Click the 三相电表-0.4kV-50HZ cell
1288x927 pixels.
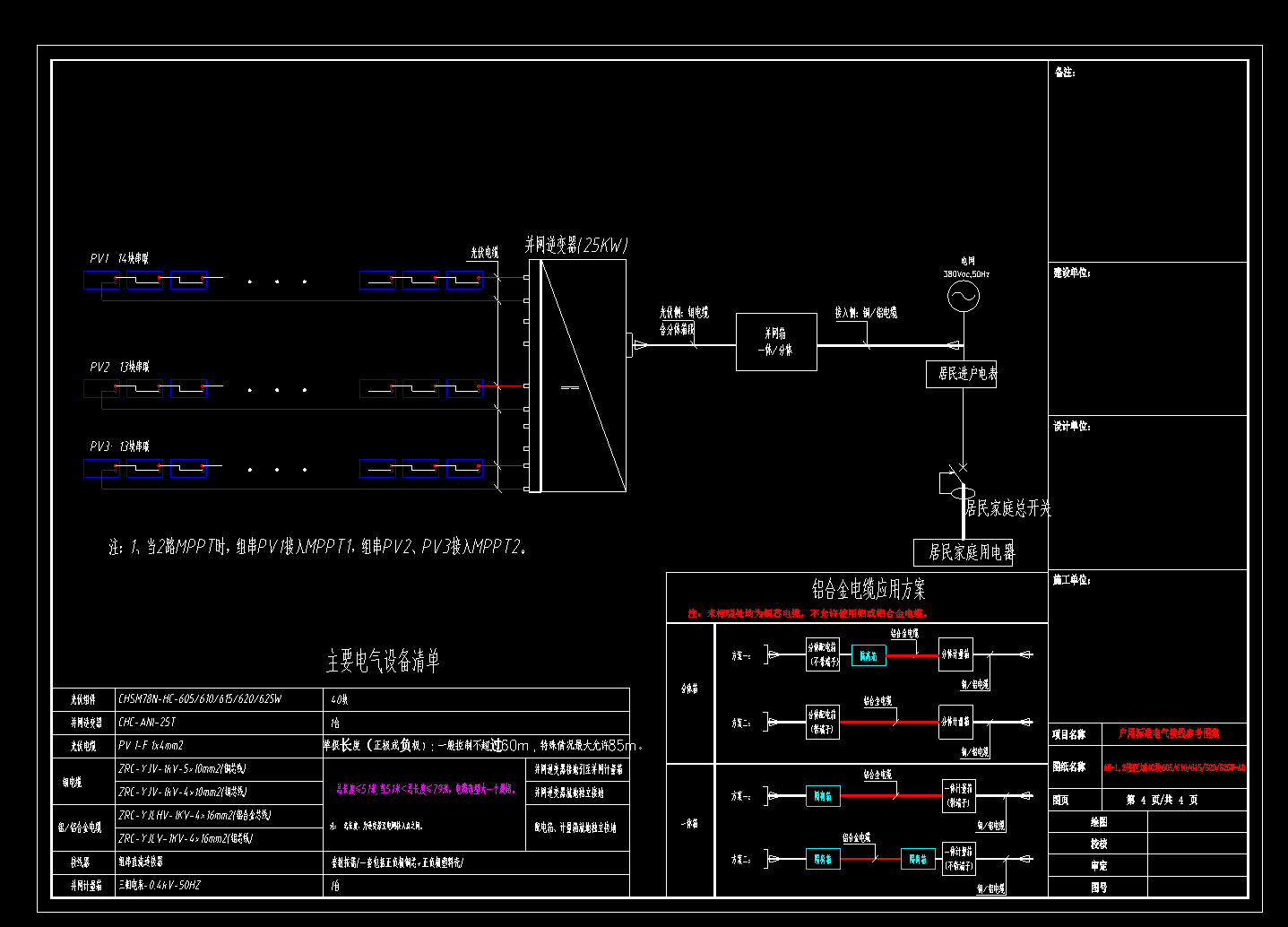tap(220, 885)
